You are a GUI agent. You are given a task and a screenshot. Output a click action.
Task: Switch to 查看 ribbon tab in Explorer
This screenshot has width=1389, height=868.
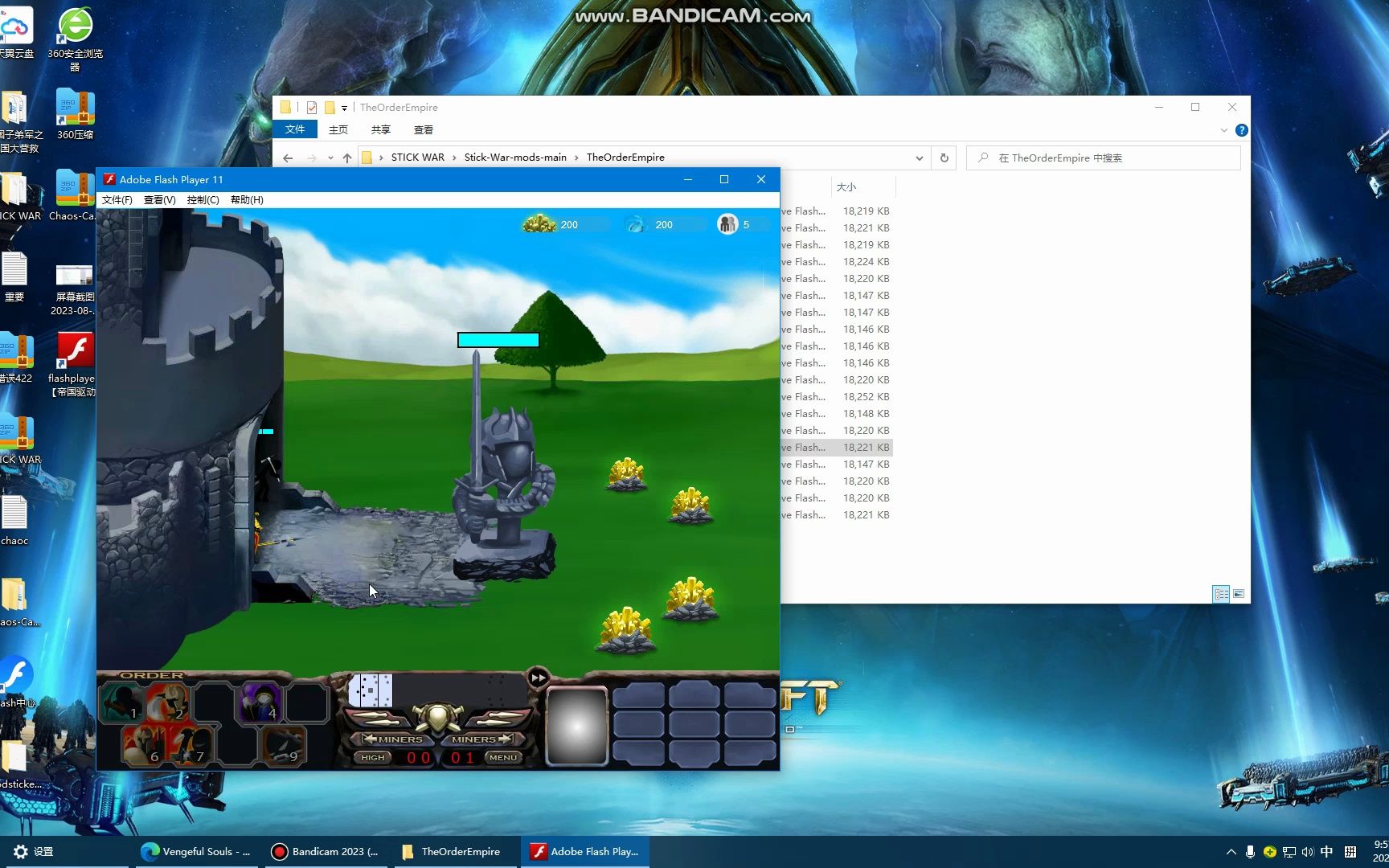point(424,129)
